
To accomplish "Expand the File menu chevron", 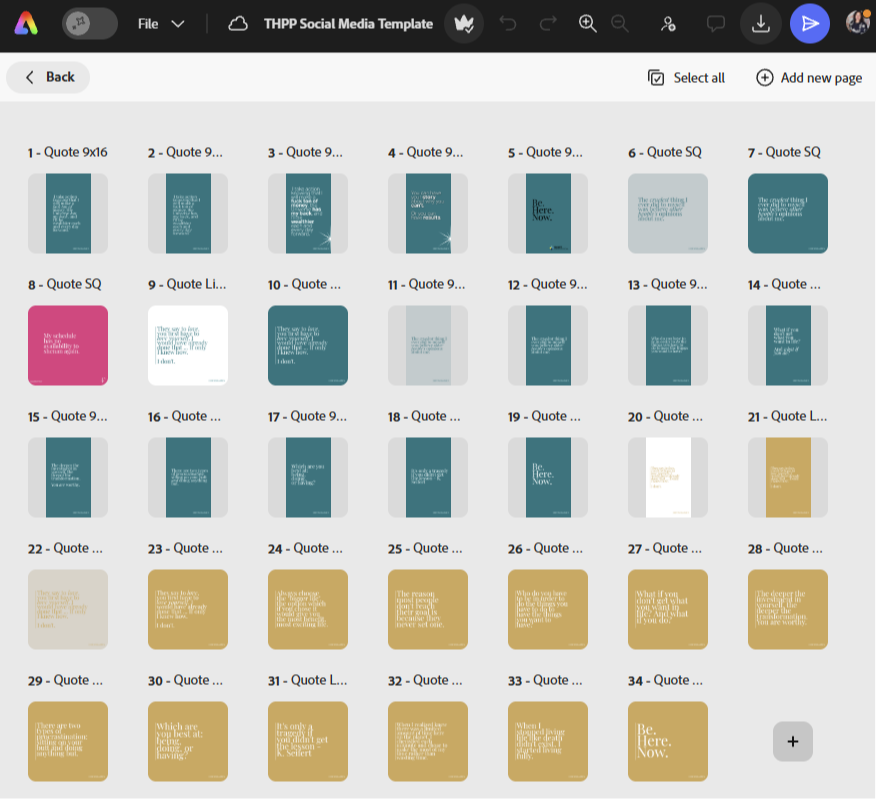I will [178, 24].
